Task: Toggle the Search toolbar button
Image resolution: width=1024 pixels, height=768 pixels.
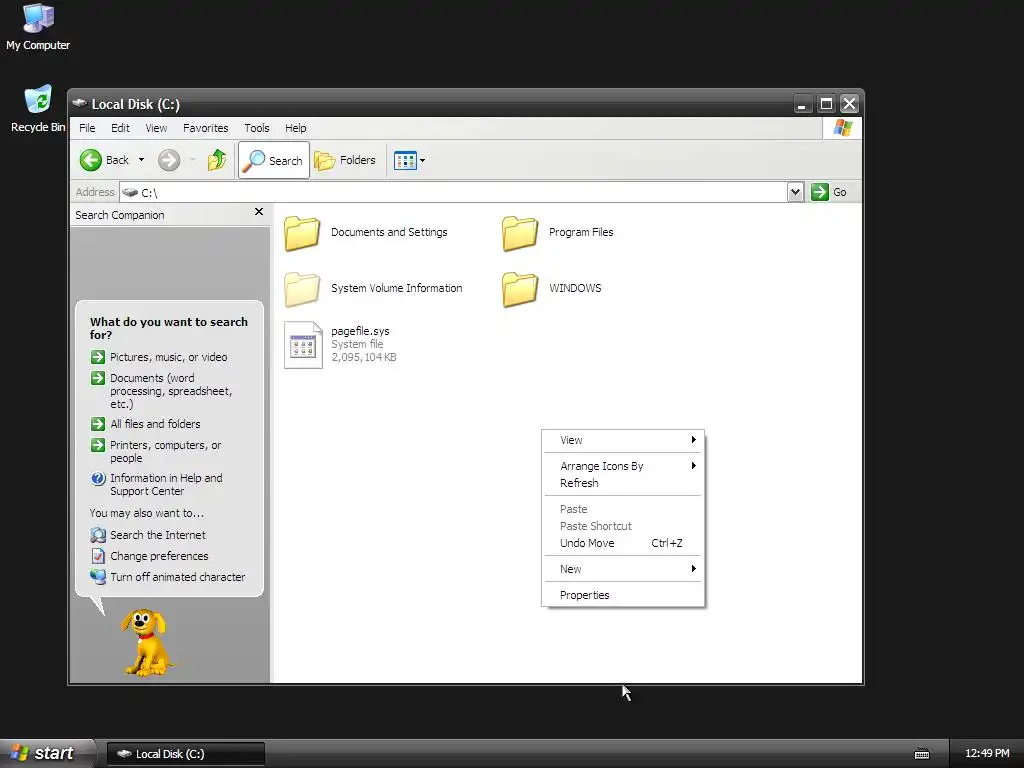Action: click(274, 160)
